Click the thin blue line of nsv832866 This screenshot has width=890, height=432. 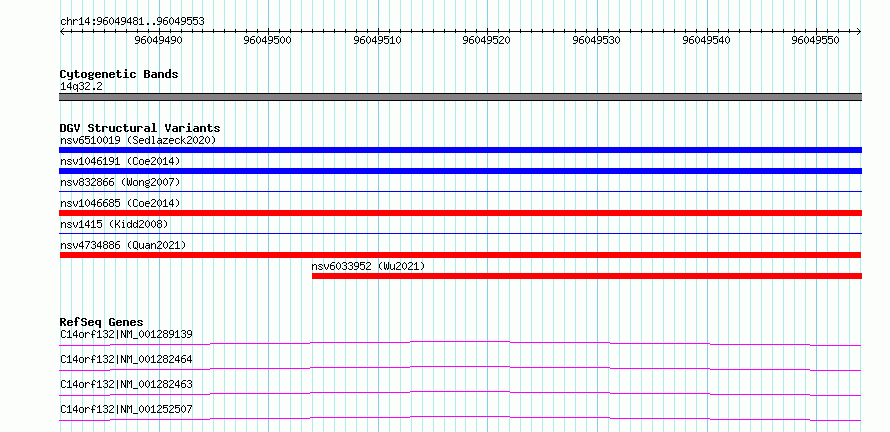(x=460, y=191)
